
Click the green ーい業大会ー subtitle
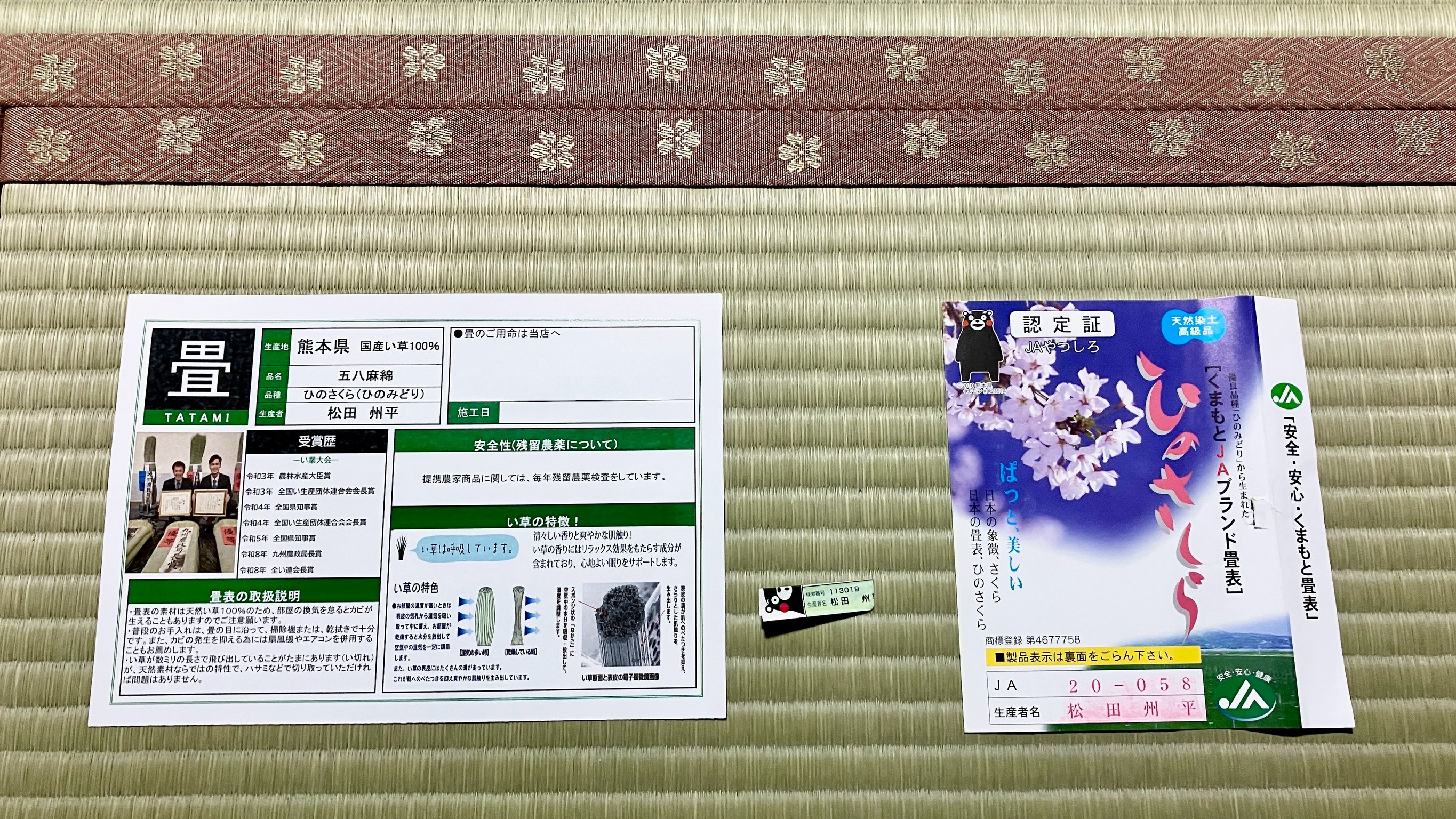point(316,460)
